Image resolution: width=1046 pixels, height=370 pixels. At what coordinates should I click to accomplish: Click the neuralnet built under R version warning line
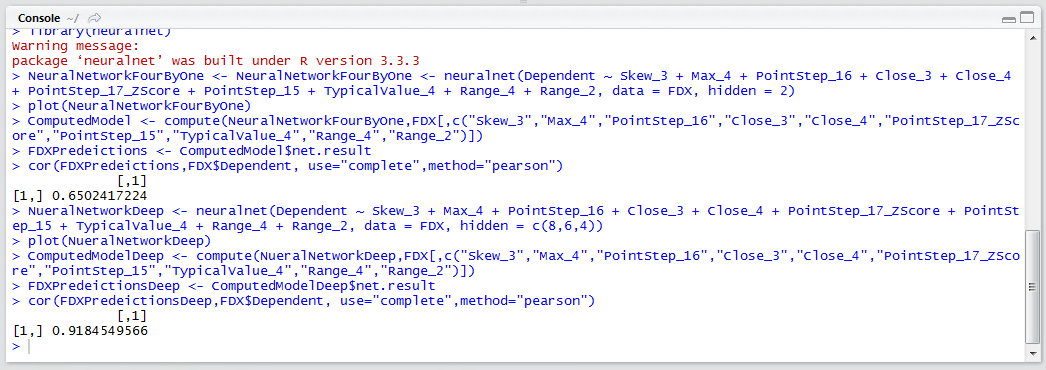[215, 61]
